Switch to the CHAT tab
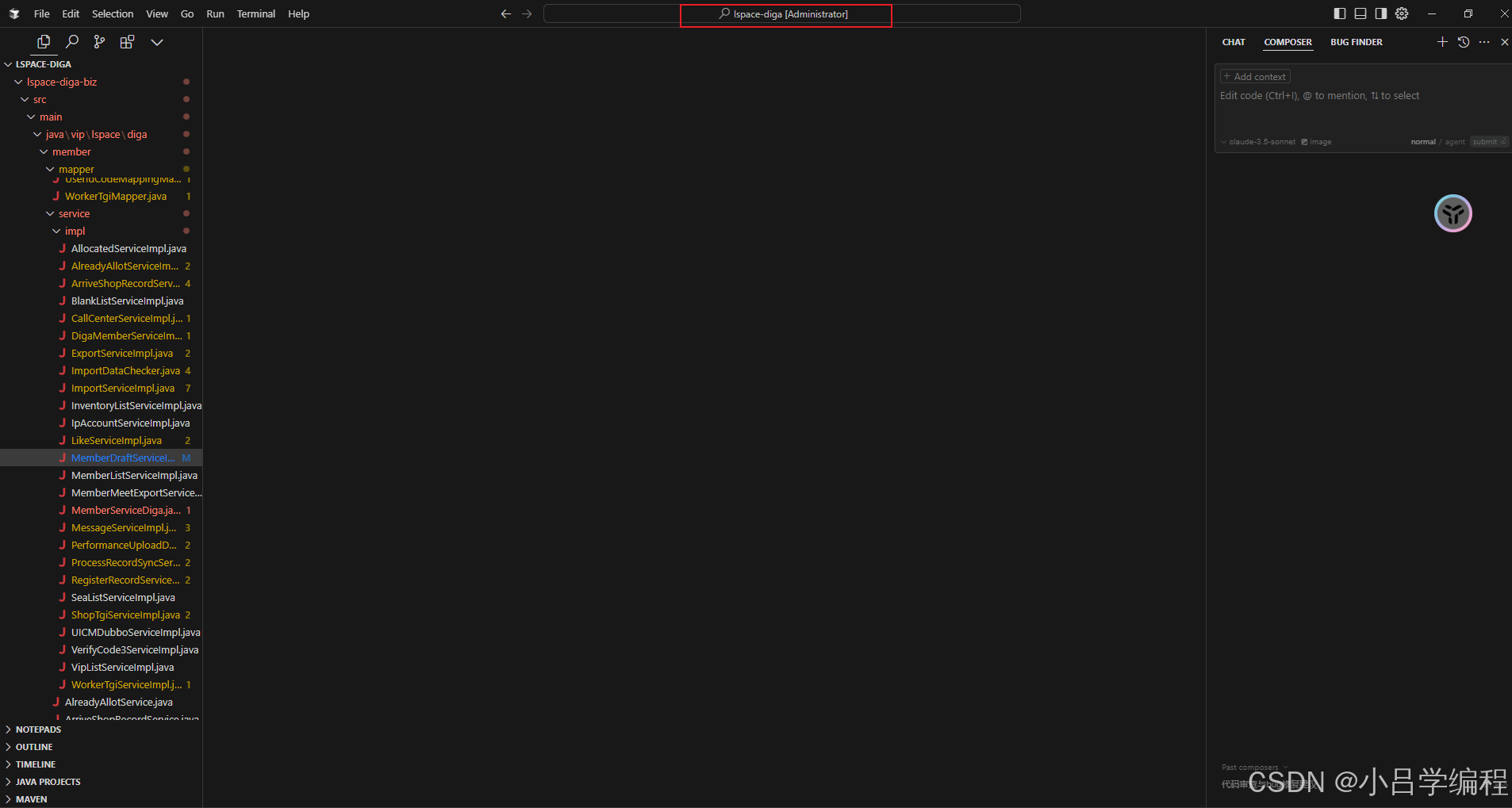Screen dimensions: 1512x808 point(1234,42)
